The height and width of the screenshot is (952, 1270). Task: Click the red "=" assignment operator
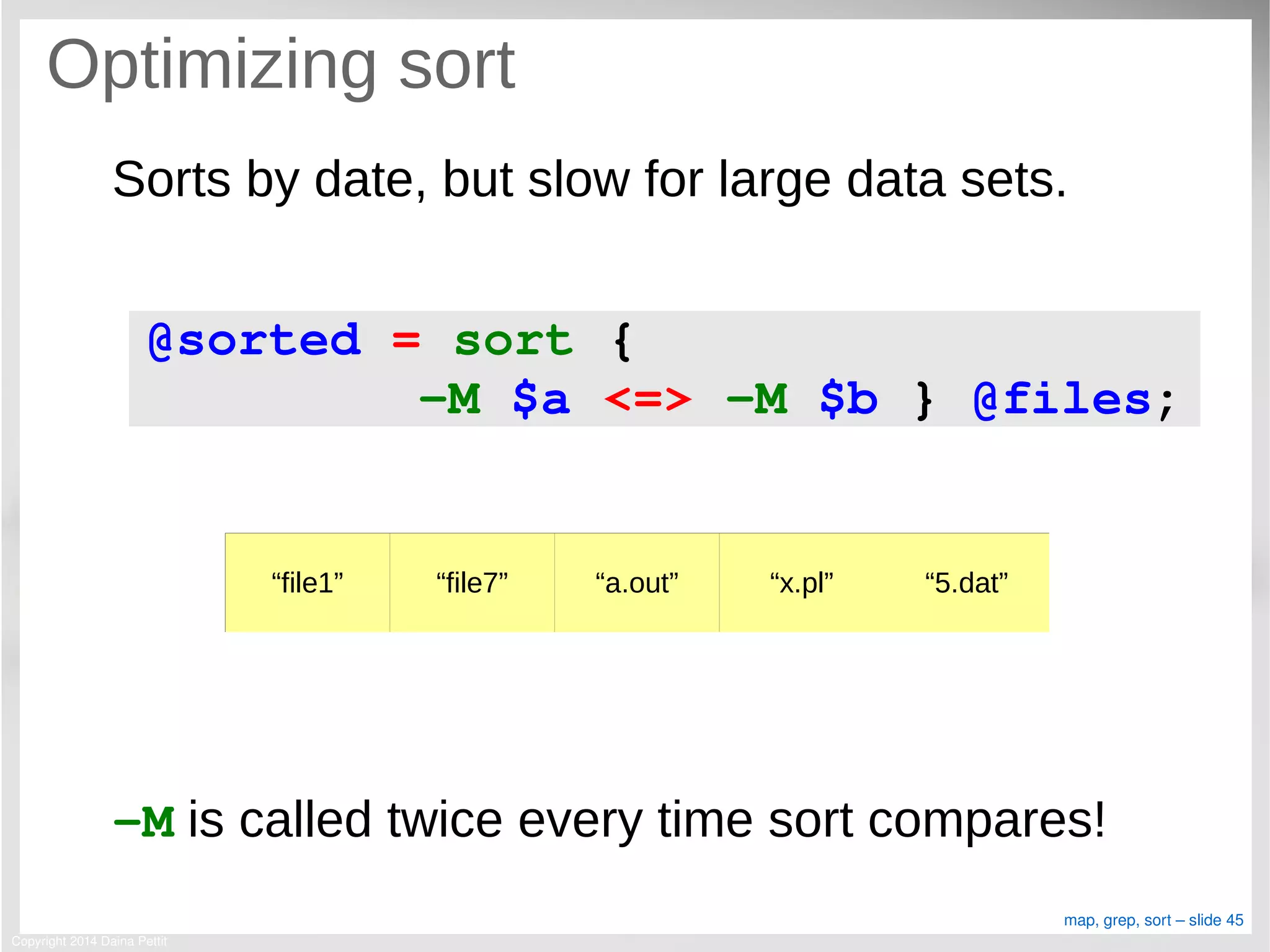[406, 340]
